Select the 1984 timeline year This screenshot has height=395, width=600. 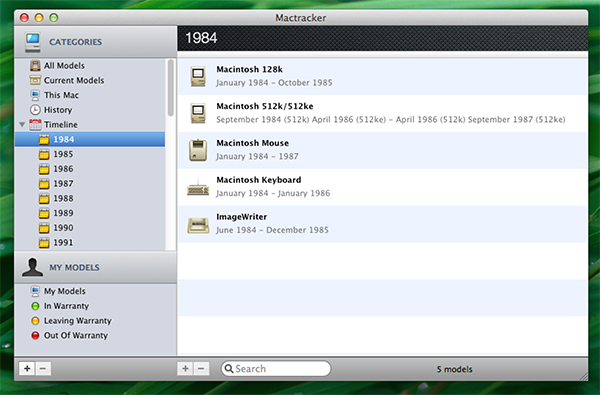pos(90,139)
